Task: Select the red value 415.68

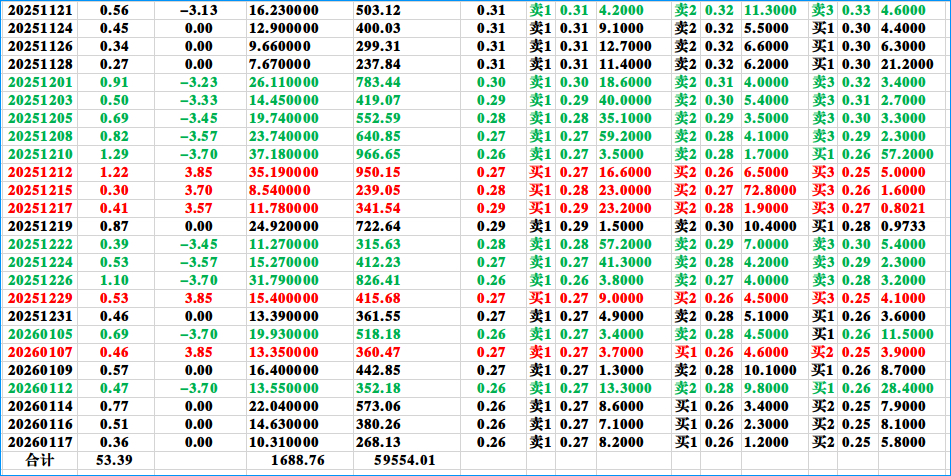Action: 379,298
